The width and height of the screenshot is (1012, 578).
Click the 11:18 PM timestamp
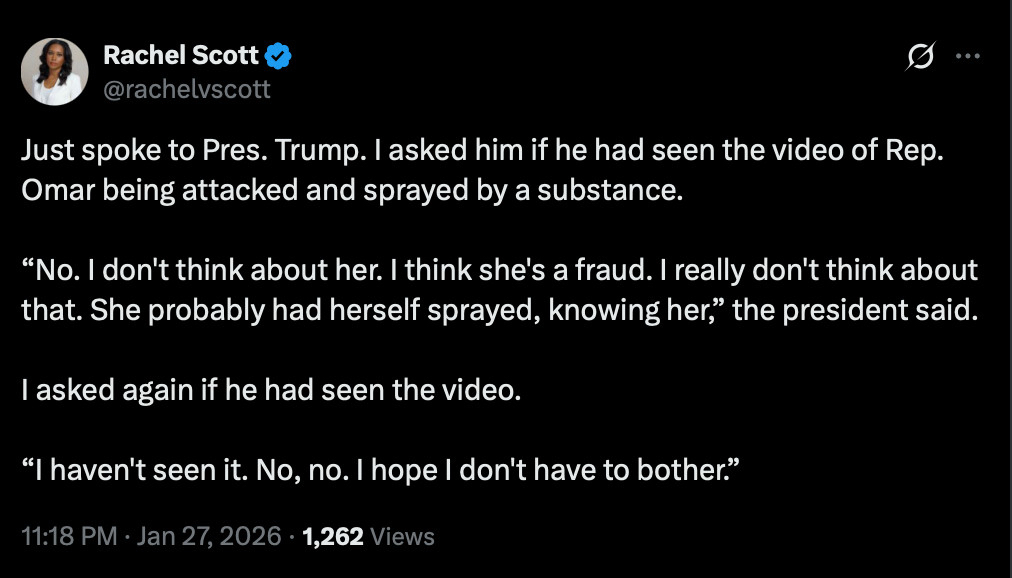click(x=69, y=537)
